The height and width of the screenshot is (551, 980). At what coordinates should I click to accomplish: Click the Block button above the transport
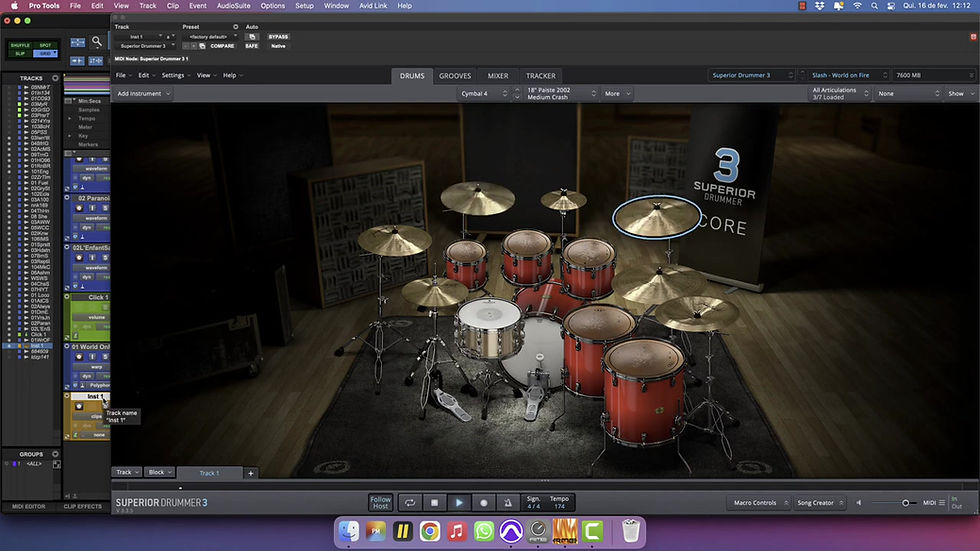(160, 472)
